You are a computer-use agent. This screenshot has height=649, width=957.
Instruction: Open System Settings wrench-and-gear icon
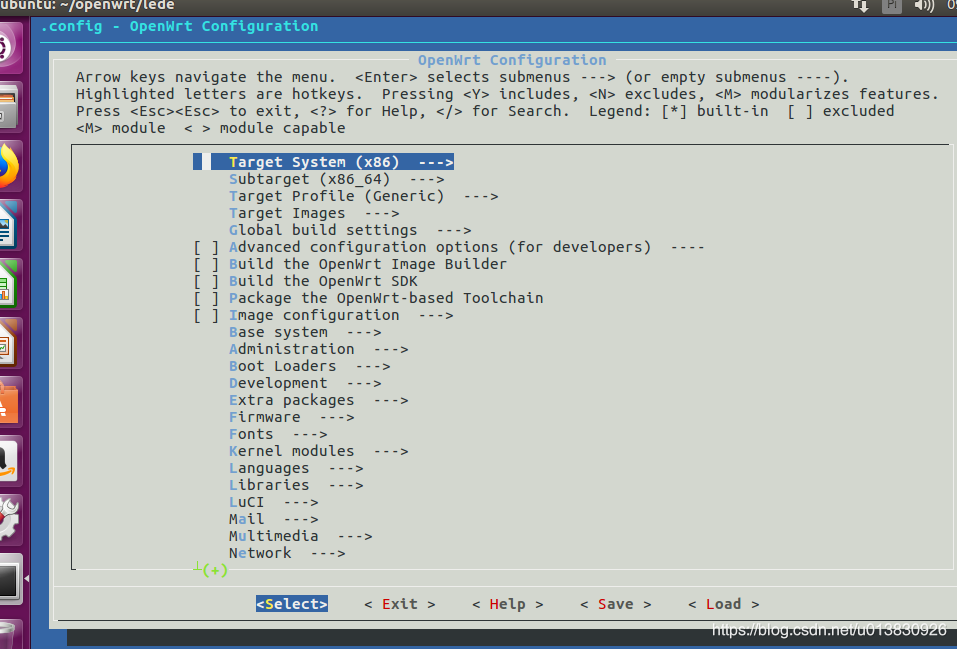point(9,520)
